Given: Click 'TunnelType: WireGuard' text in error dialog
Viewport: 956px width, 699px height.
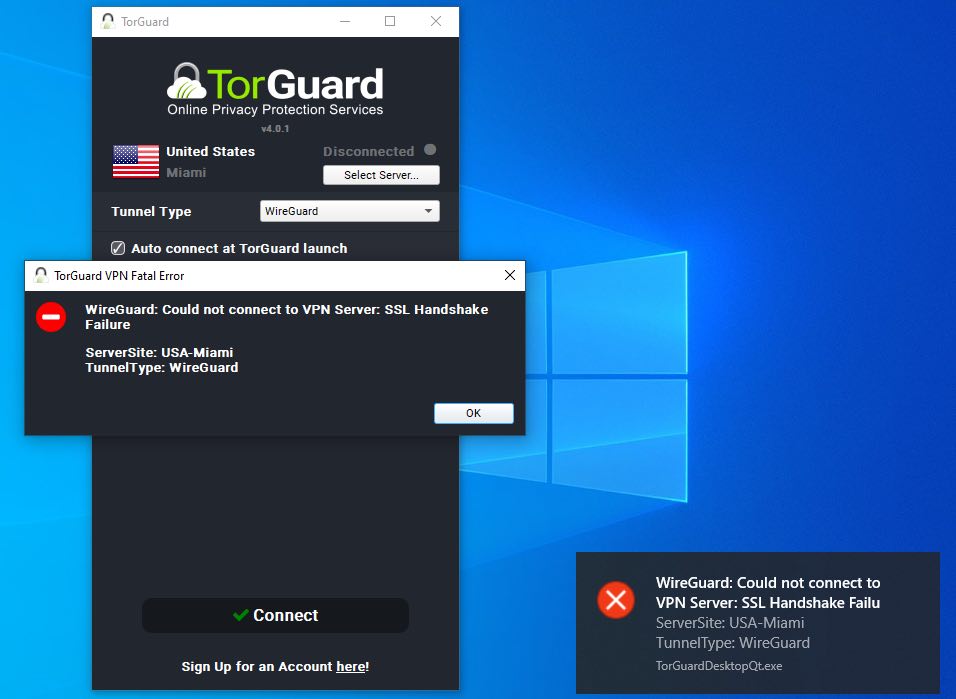Looking at the screenshot, I should point(162,368).
